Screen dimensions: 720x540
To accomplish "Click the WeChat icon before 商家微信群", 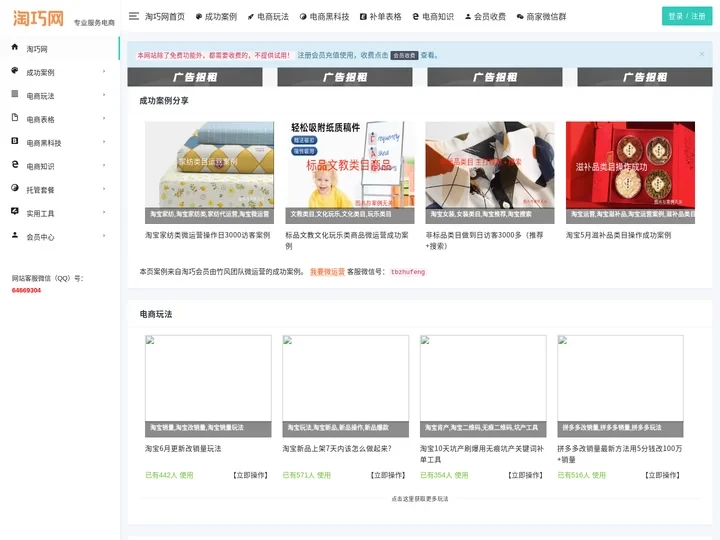I will click(x=520, y=17).
